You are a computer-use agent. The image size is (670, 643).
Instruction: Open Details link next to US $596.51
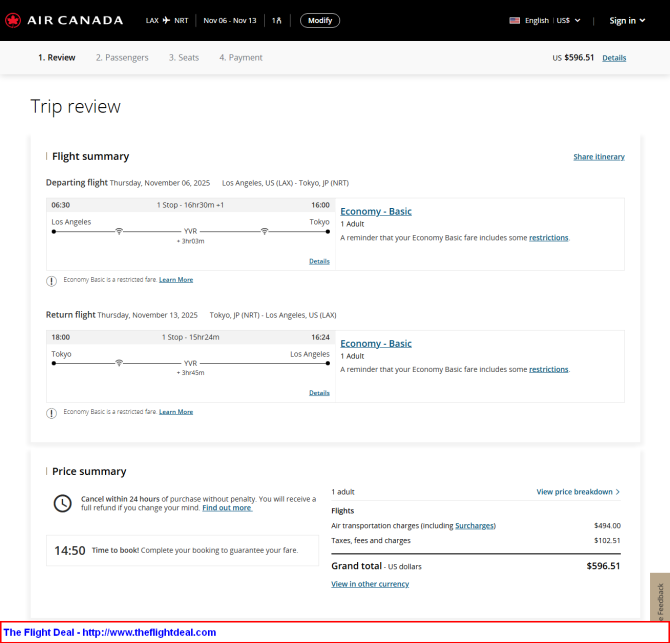tap(614, 58)
